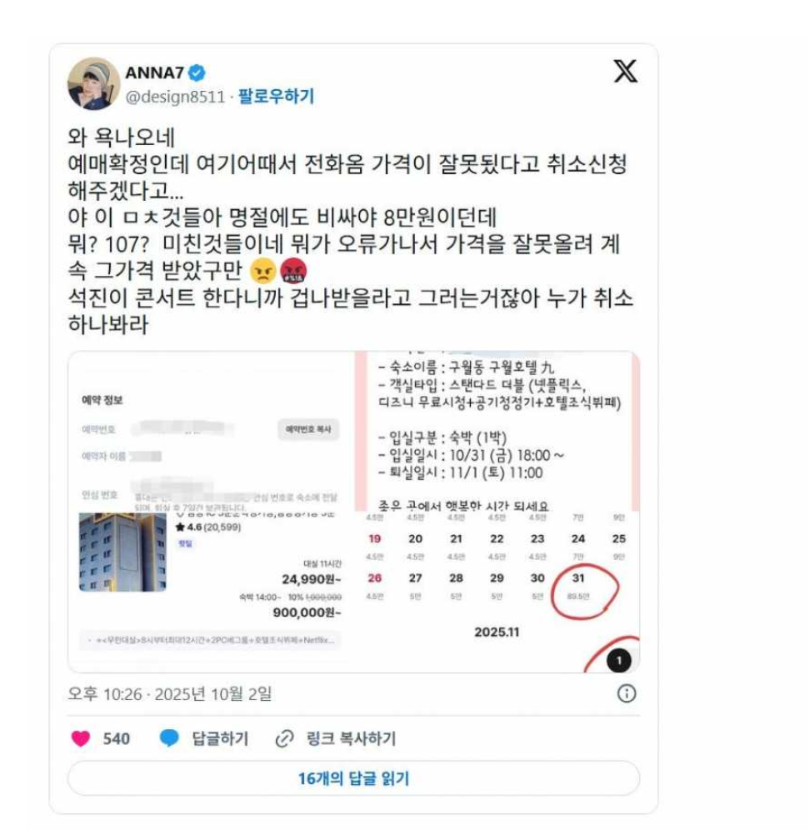Click the black number 1 badge
This screenshot has width=808, height=830.
[618, 661]
